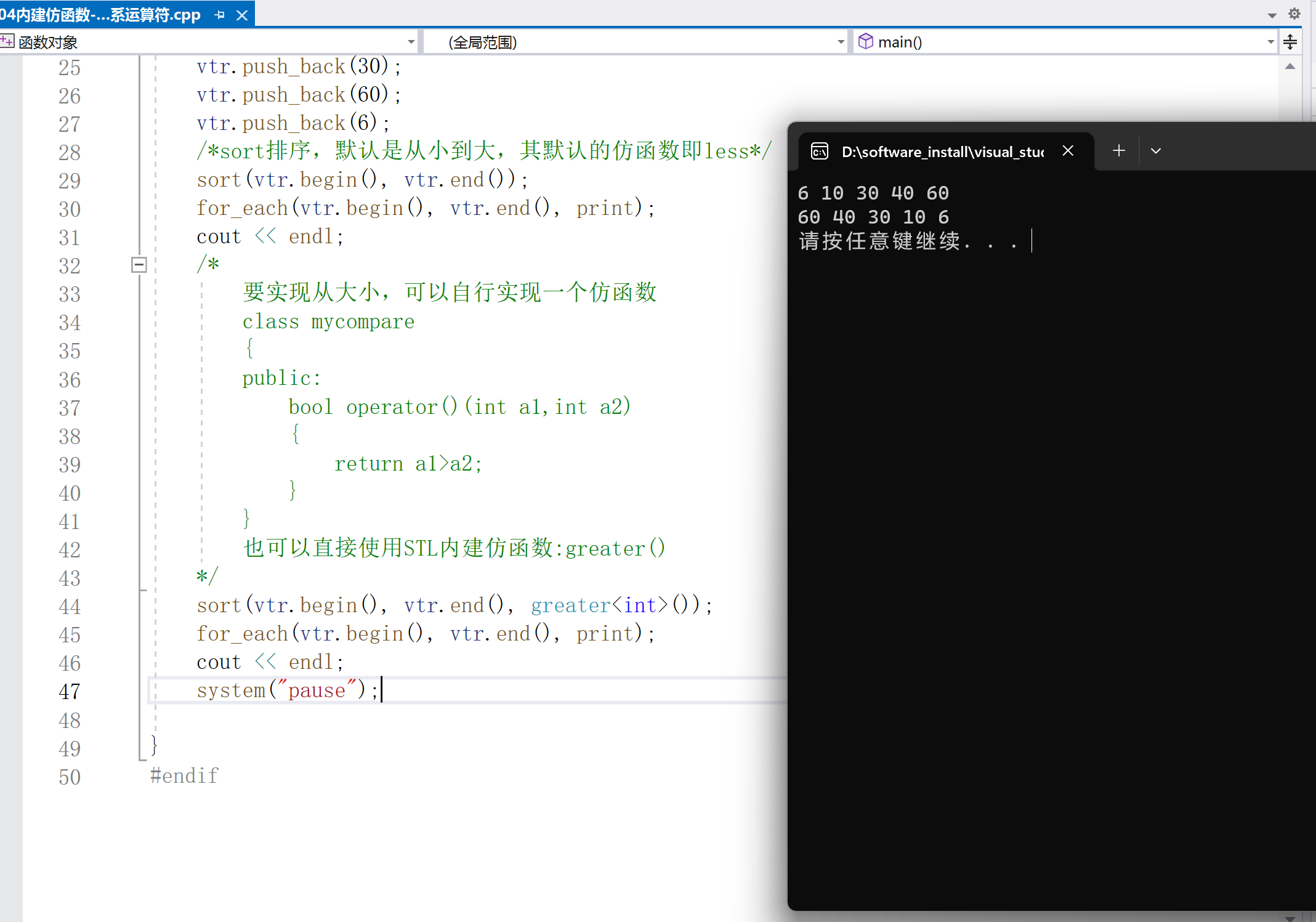Open the 函数对象 project dropdown arrow
1316x922 pixels.
point(411,42)
